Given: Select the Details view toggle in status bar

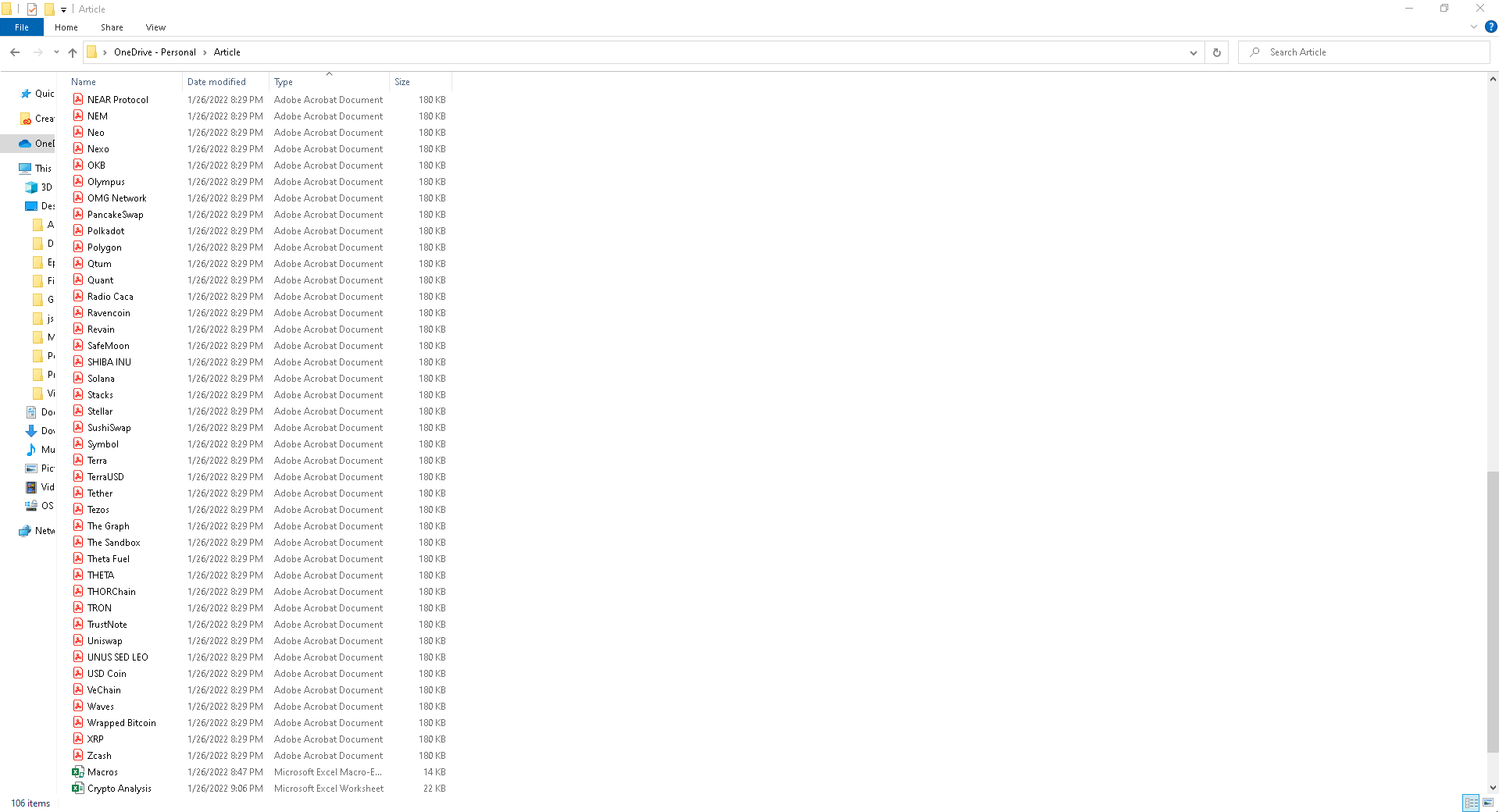Looking at the screenshot, I should [1472, 802].
